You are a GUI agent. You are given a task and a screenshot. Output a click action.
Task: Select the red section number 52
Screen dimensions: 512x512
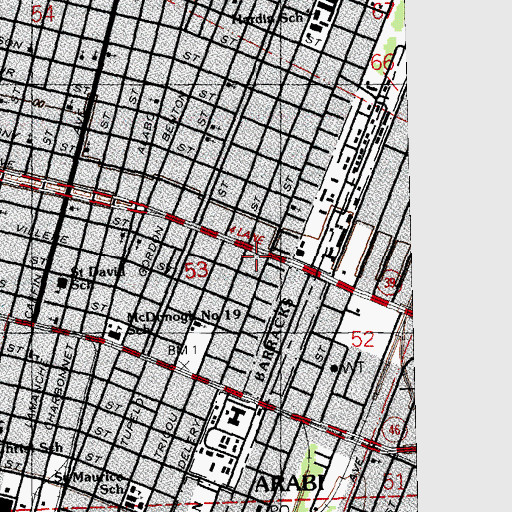pos(362,340)
